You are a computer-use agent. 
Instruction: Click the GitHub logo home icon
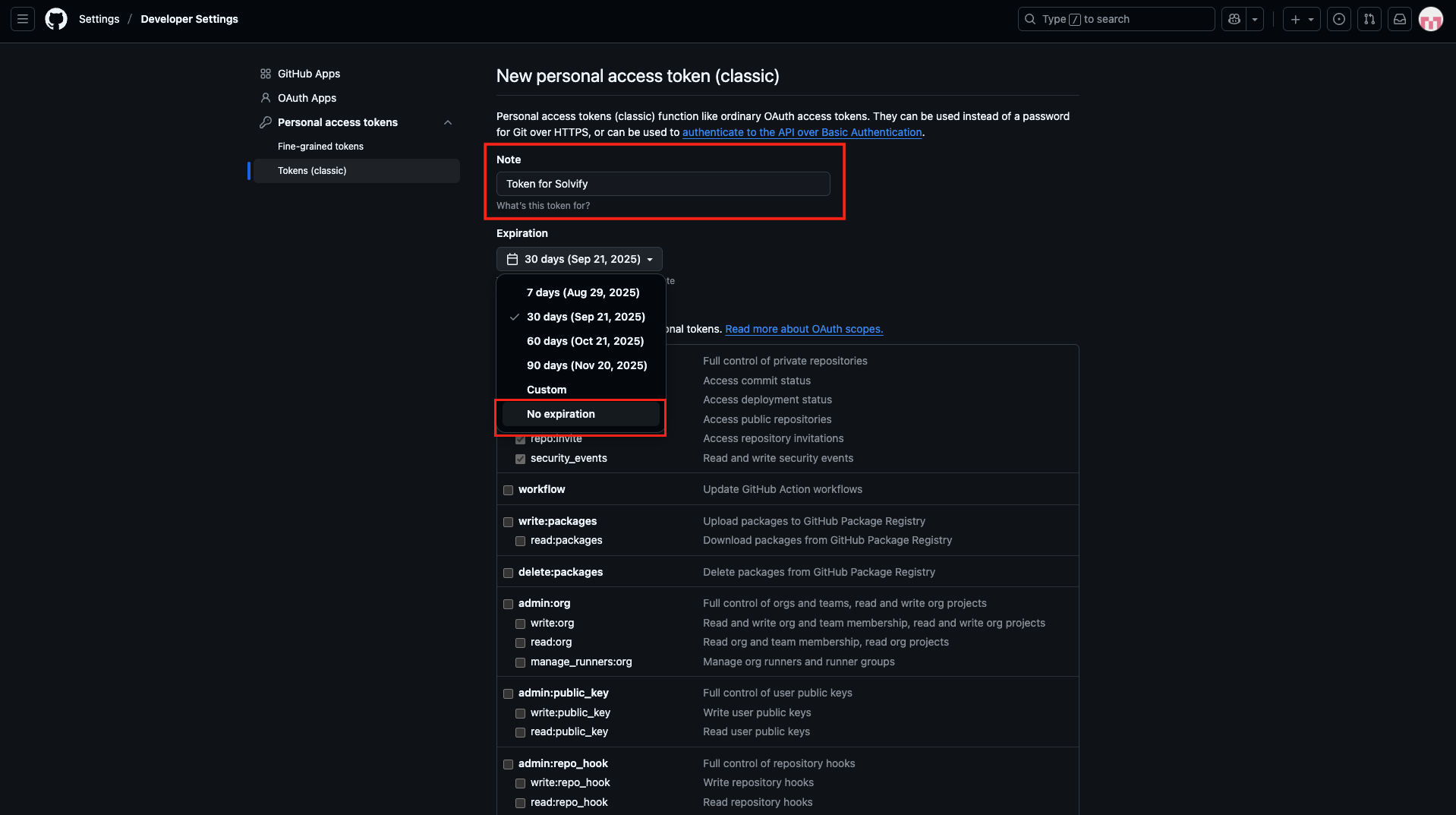[x=56, y=19]
